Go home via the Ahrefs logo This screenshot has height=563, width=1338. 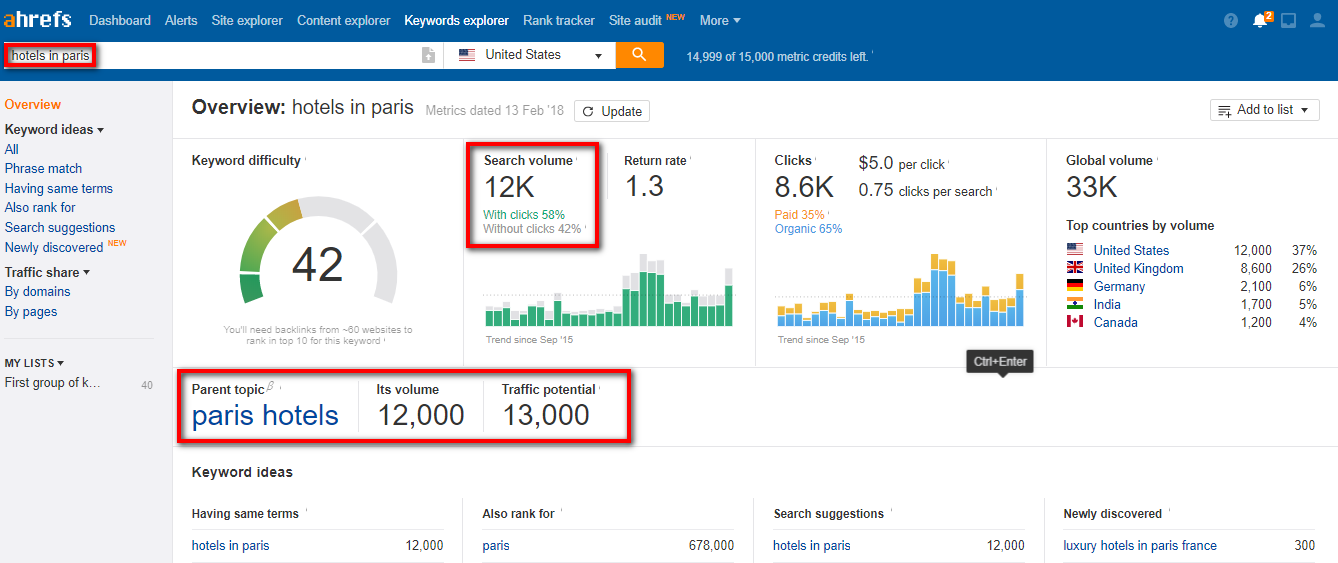pos(37,20)
